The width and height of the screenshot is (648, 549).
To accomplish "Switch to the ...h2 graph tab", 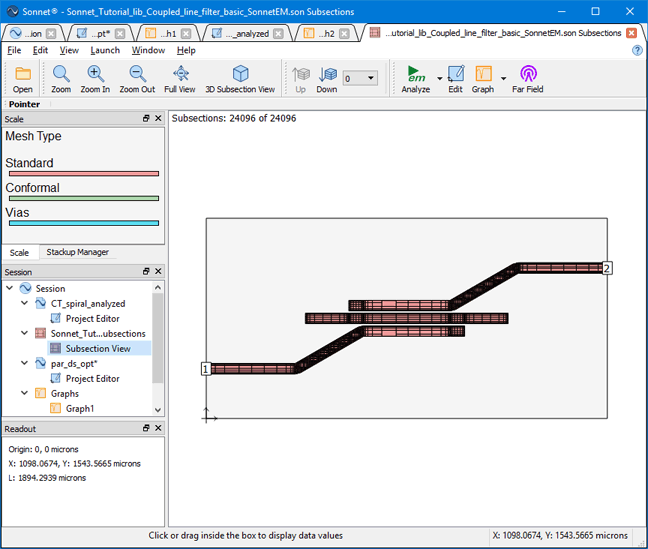I will pyautogui.click(x=326, y=33).
